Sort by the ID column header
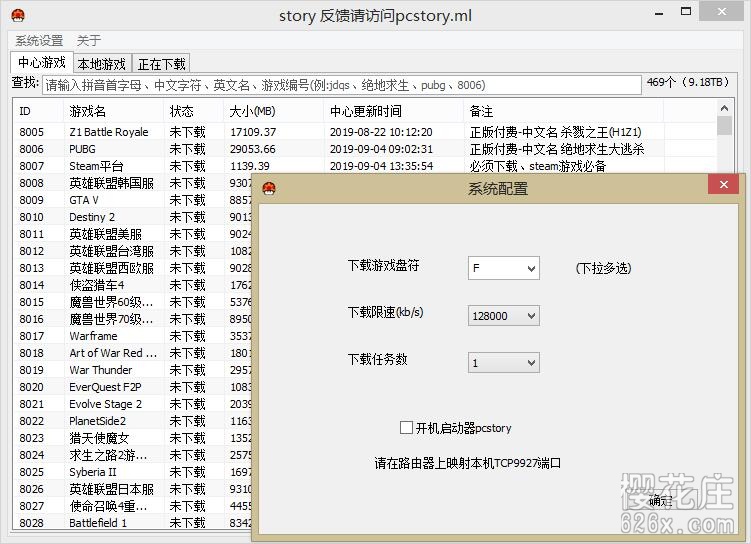This screenshot has width=751, height=544. coord(38,112)
